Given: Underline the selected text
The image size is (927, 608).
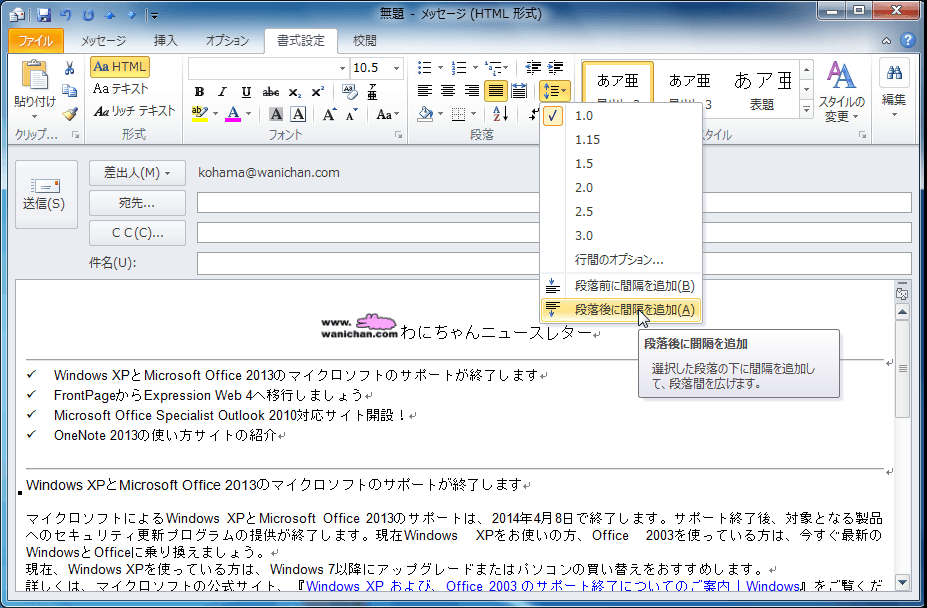Looking at the screenshot, I should coord(246,92).
